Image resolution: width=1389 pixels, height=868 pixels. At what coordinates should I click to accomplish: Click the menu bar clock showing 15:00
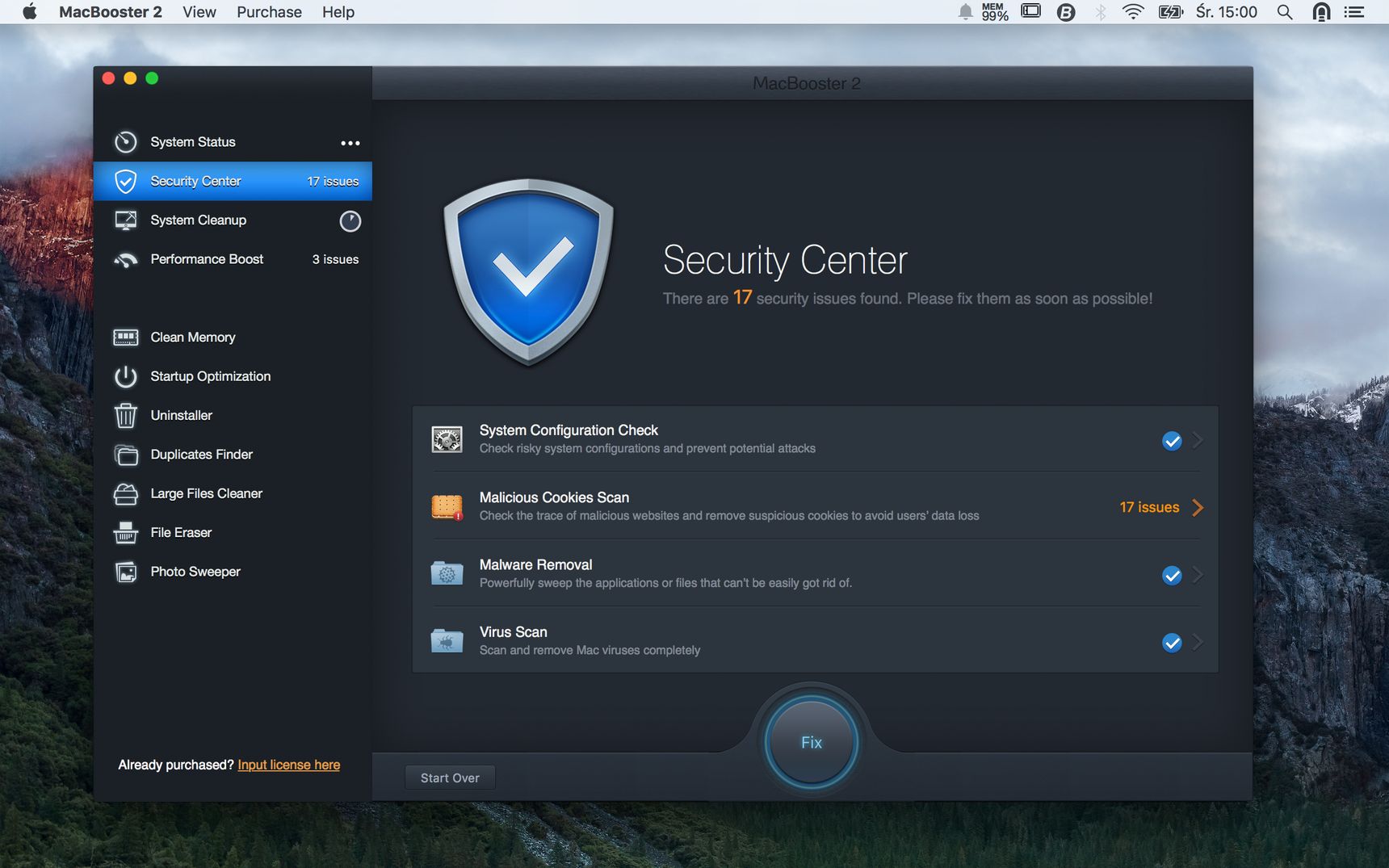pyautogui.click(x=1227, y=11)
